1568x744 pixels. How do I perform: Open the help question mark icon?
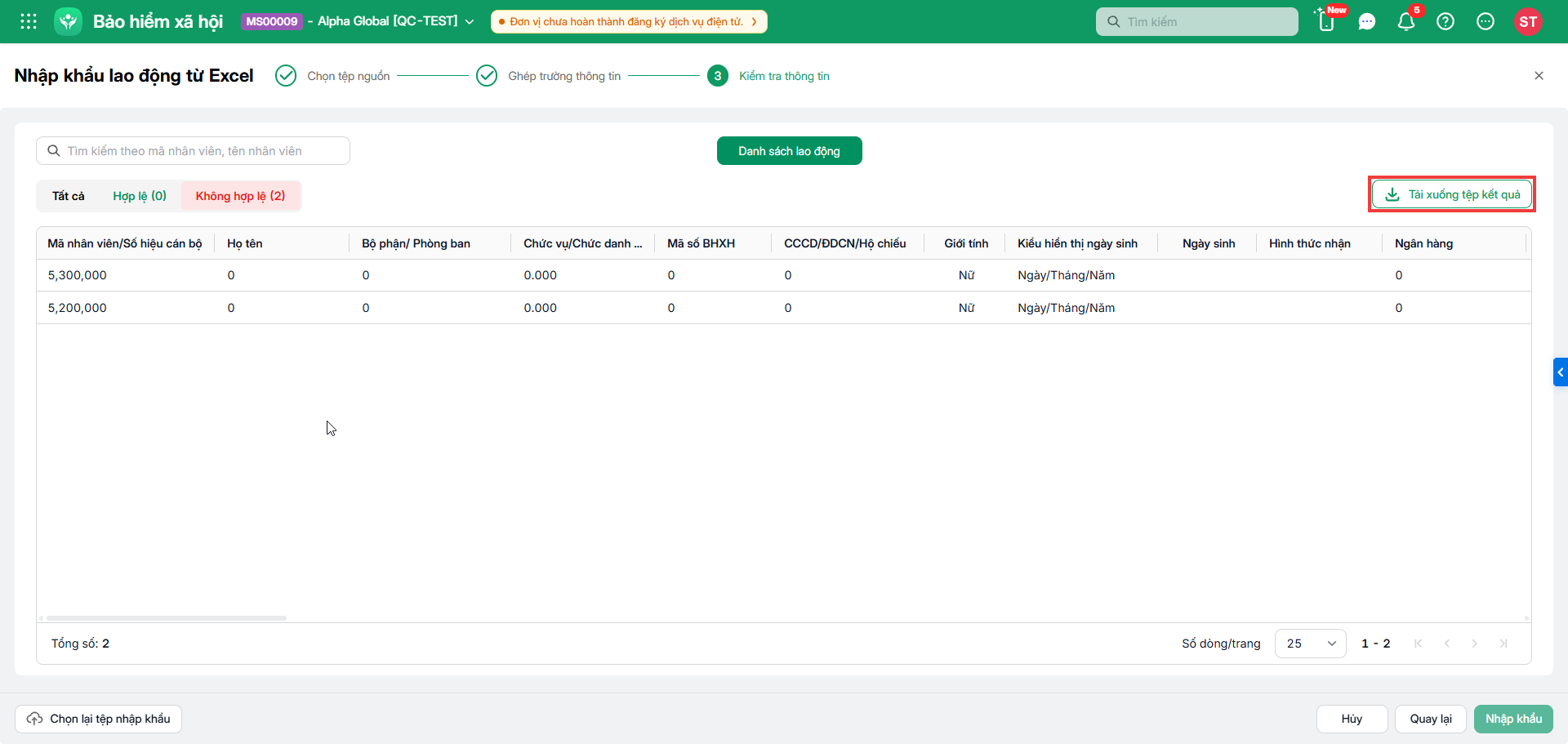point(1445,21)
